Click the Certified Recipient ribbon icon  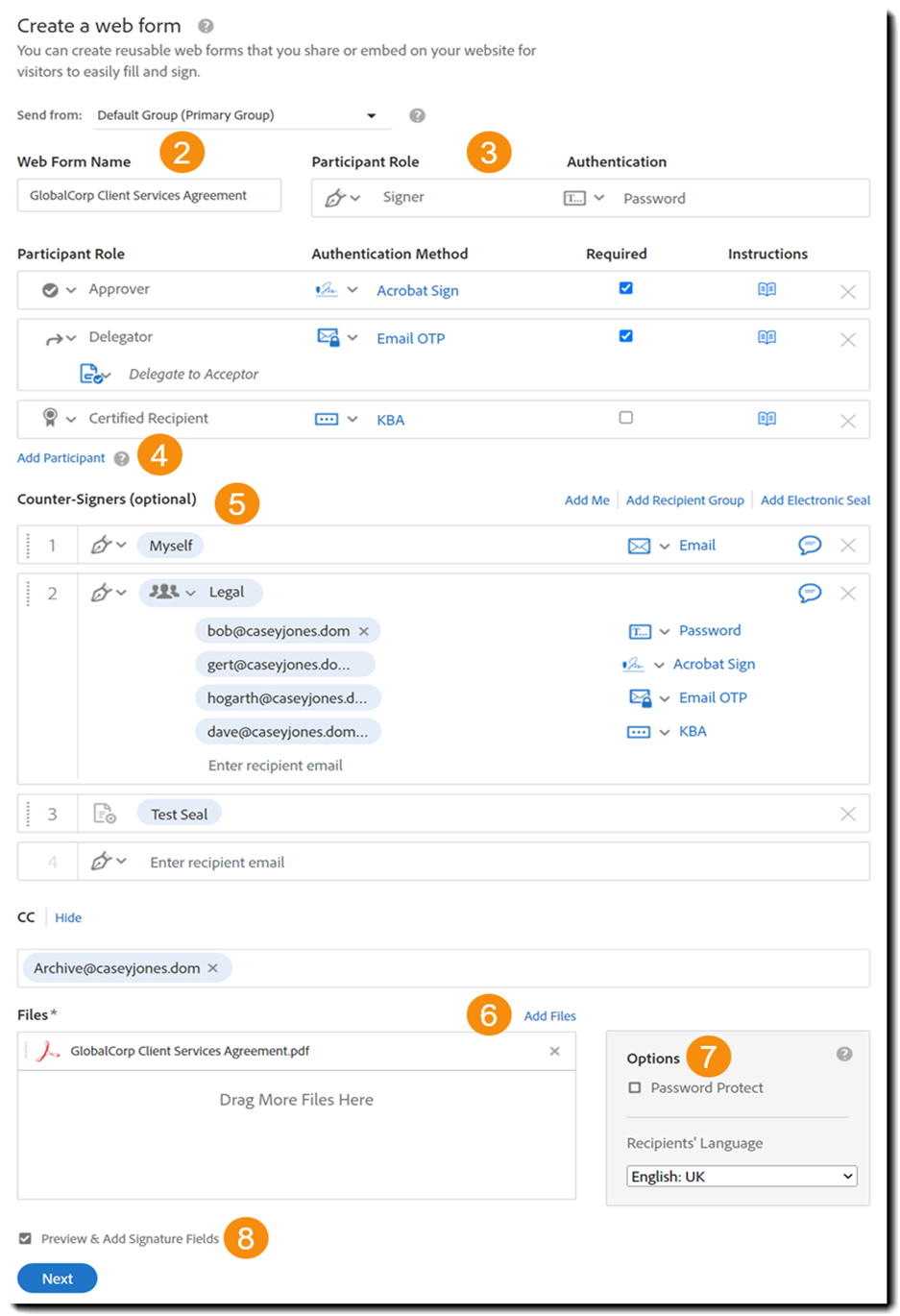50,418
